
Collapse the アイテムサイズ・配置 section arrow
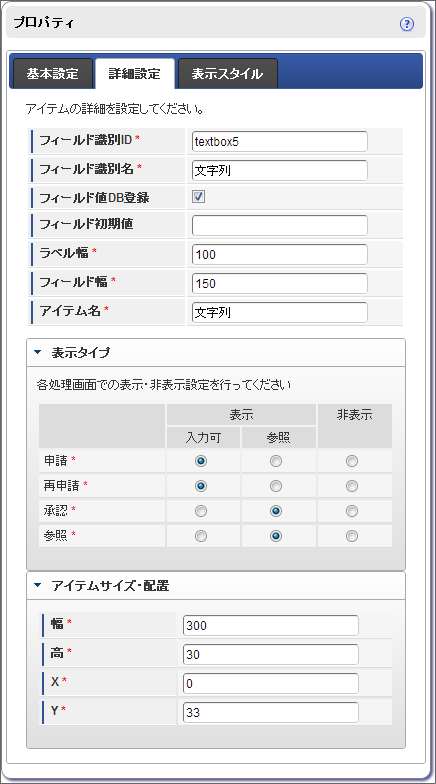pyautogui.click(x=38, y=585)
